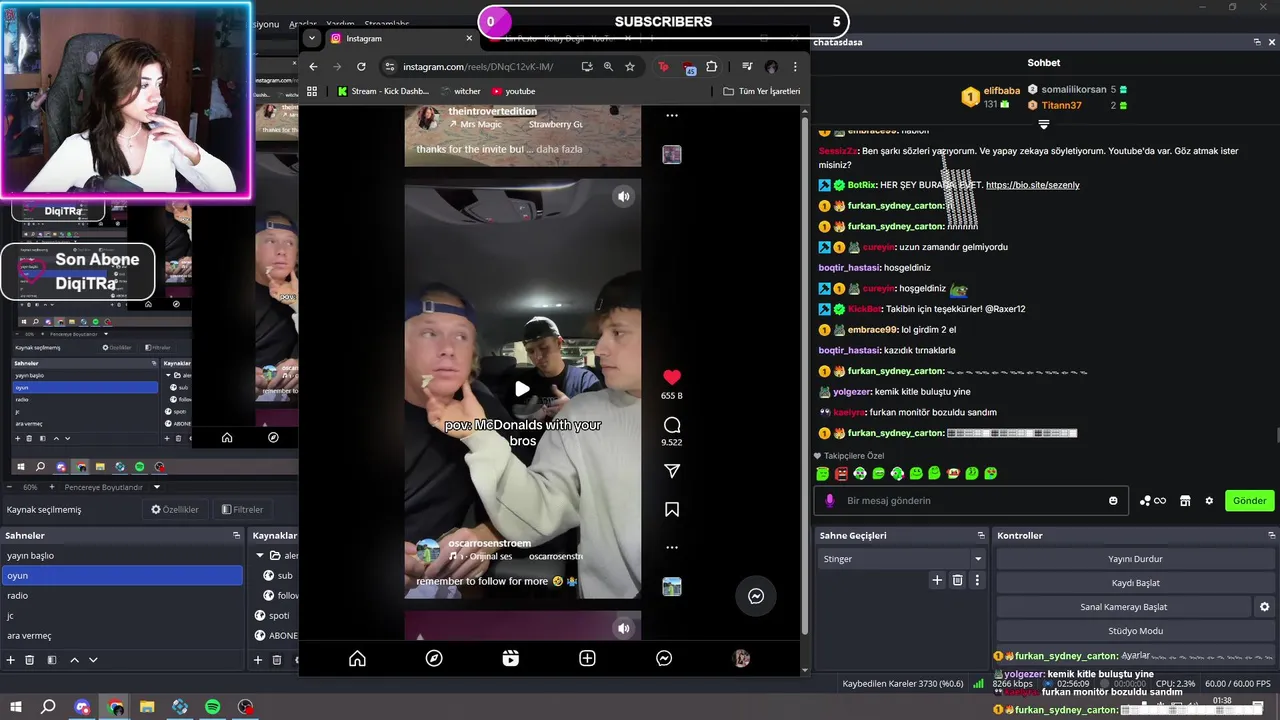The image size is (1280, 720).
Task: Save the reel with bookmark icon
Action: click(672, 510)
